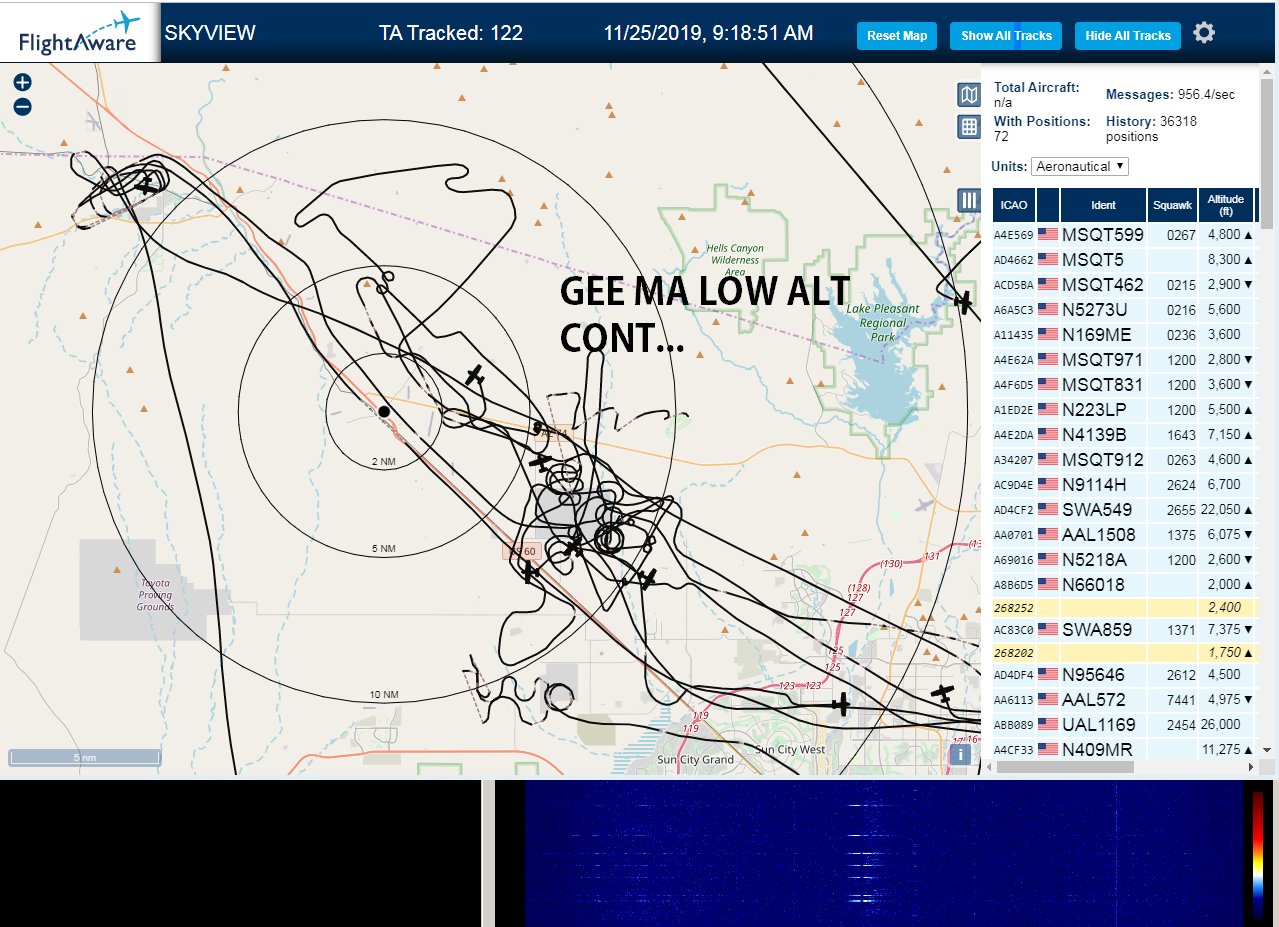
Task: Select aircraft icon at top-left racetrack pattern
Action: tap(147, 185)
